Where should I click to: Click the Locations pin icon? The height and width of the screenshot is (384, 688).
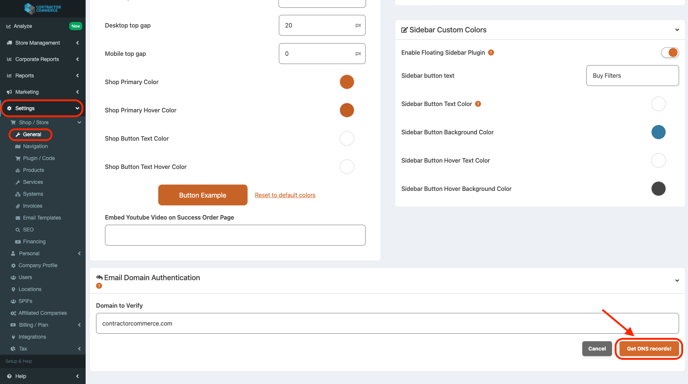(13, 289)
